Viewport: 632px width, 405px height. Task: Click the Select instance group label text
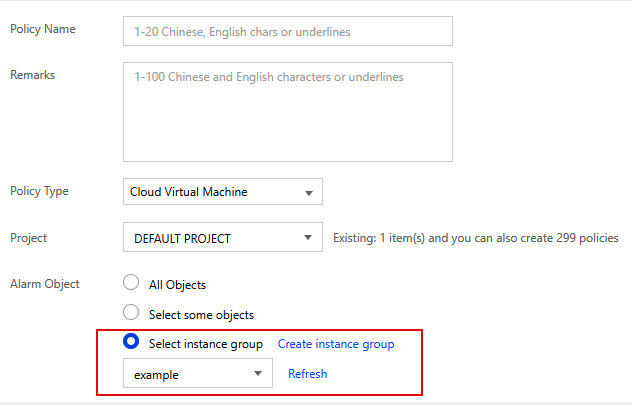[205, 344]
